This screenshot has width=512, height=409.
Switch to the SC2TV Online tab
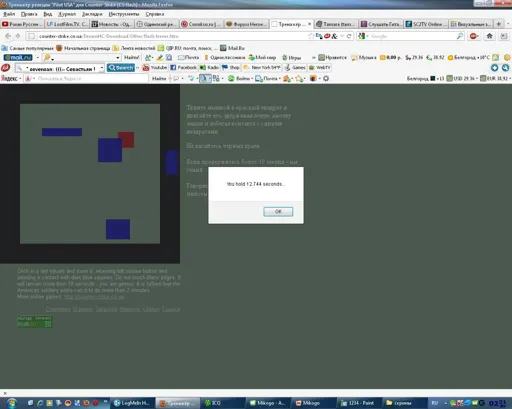click(425, 24)
